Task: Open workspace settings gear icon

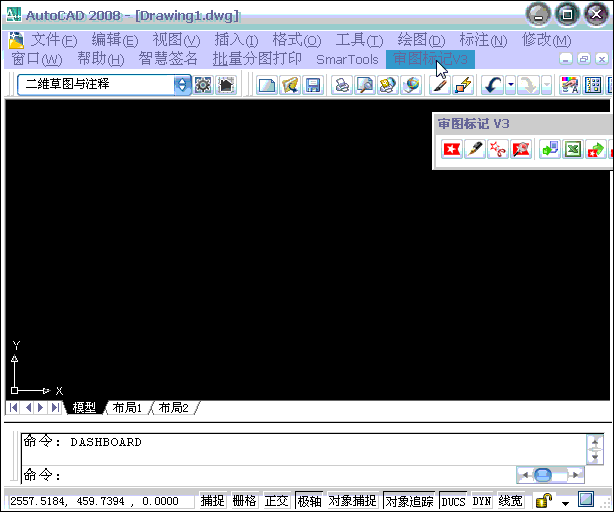Action: [x=203, y=85]
